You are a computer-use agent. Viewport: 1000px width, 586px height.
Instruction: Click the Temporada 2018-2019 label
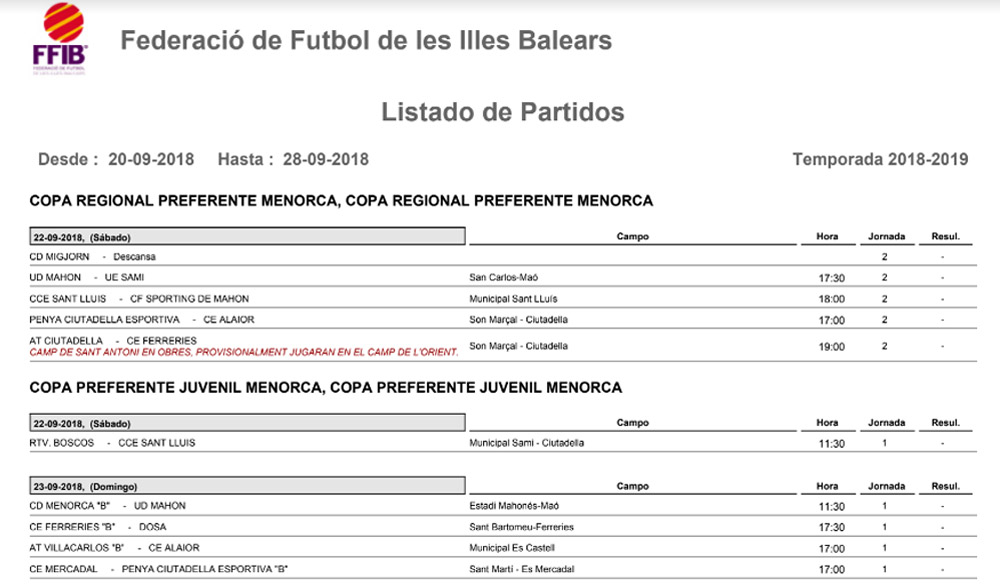point(880,160)
